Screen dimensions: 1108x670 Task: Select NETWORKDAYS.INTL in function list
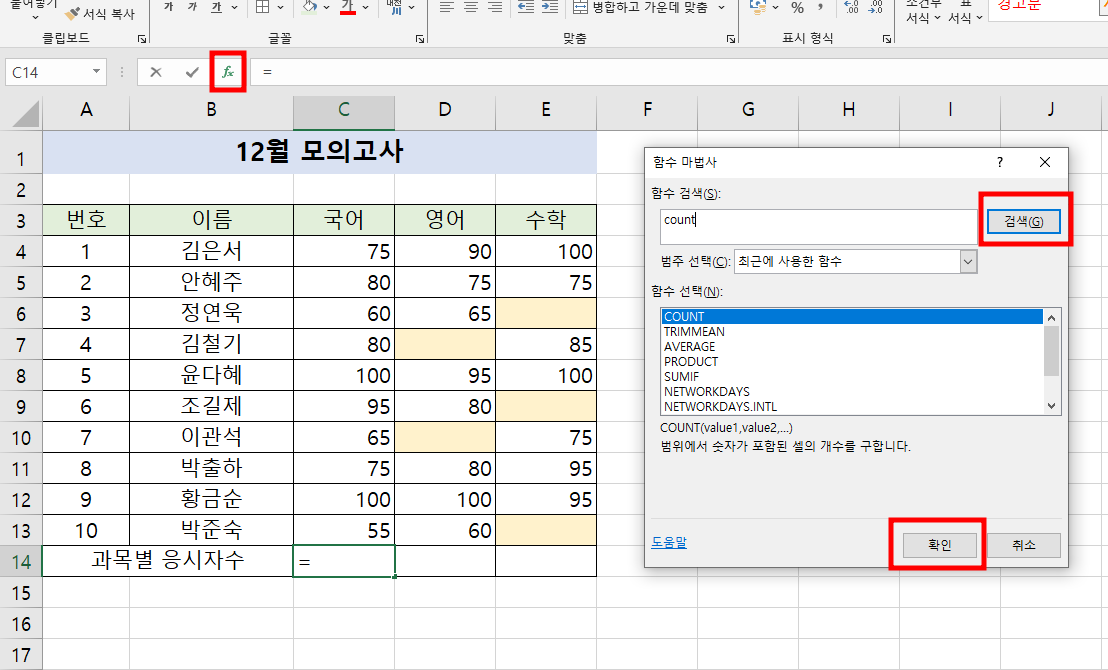coord(851,406)
